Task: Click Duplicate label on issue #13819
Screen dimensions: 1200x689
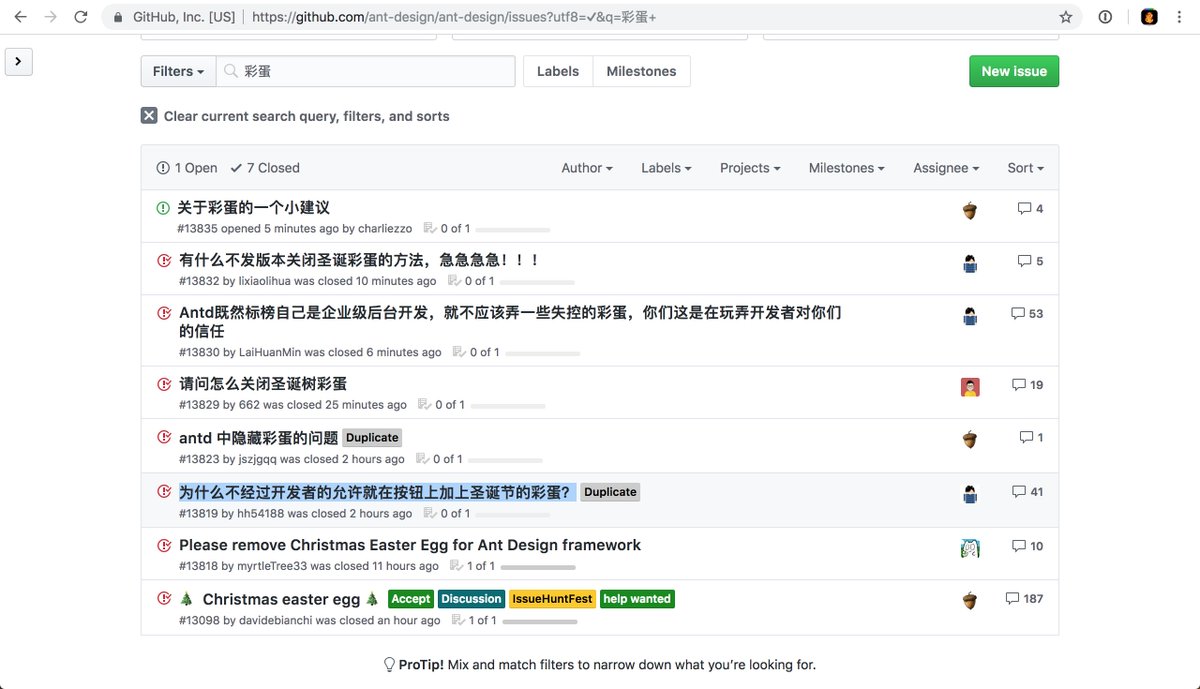Action: pyautogui.click(x=610, y=492)
